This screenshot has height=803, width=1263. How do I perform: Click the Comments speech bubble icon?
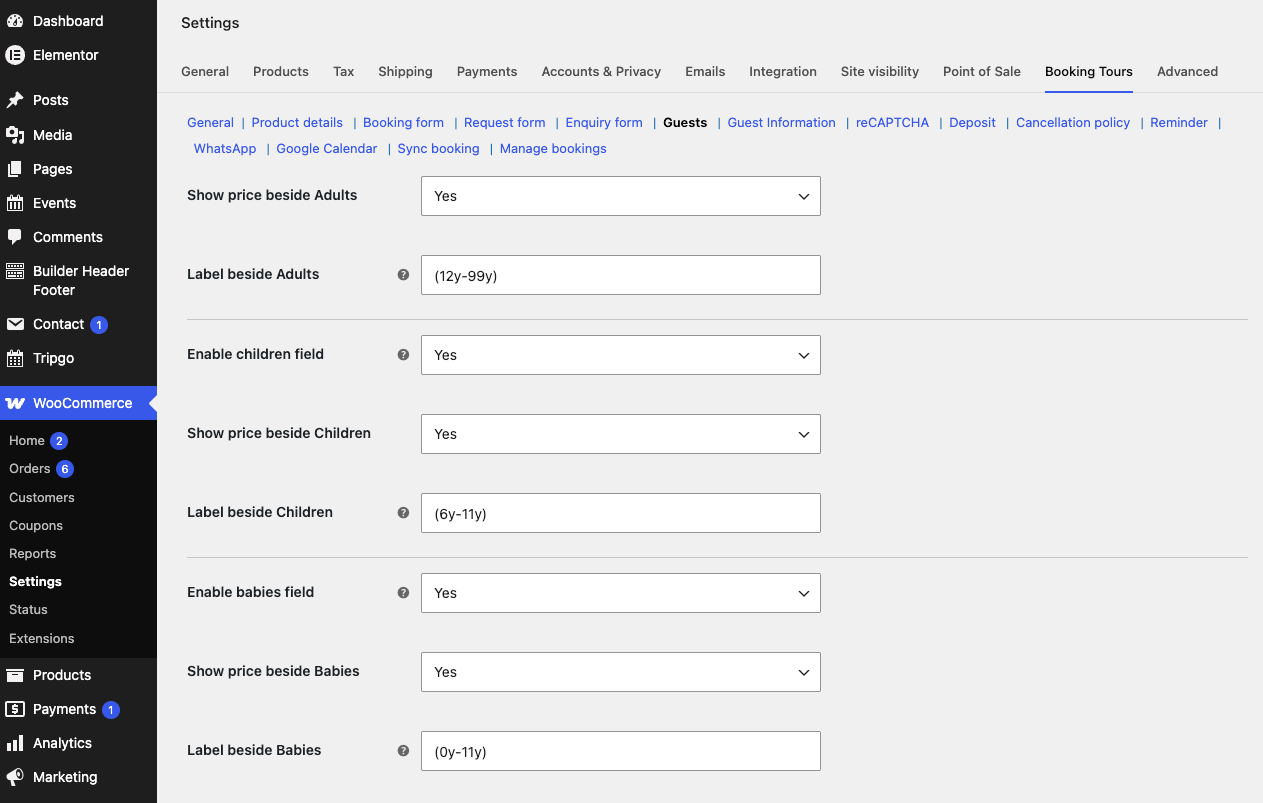pos(15,237)
